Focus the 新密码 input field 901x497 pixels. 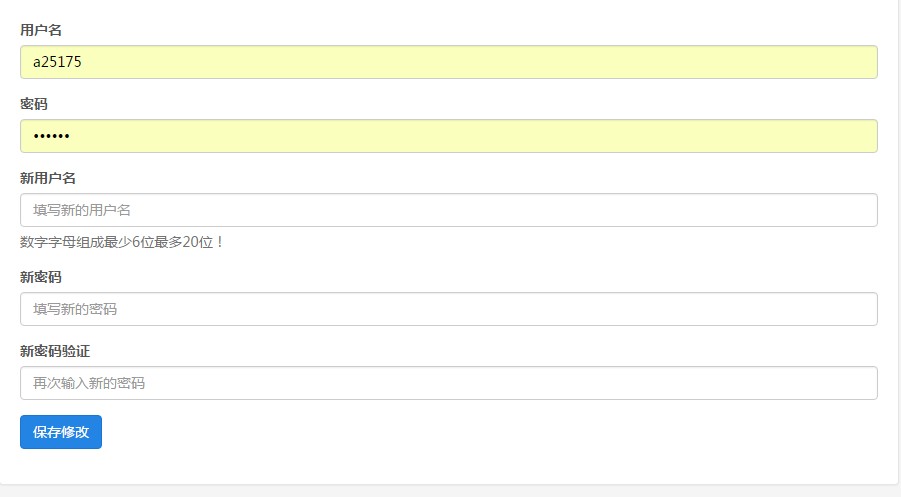[448, 309]
